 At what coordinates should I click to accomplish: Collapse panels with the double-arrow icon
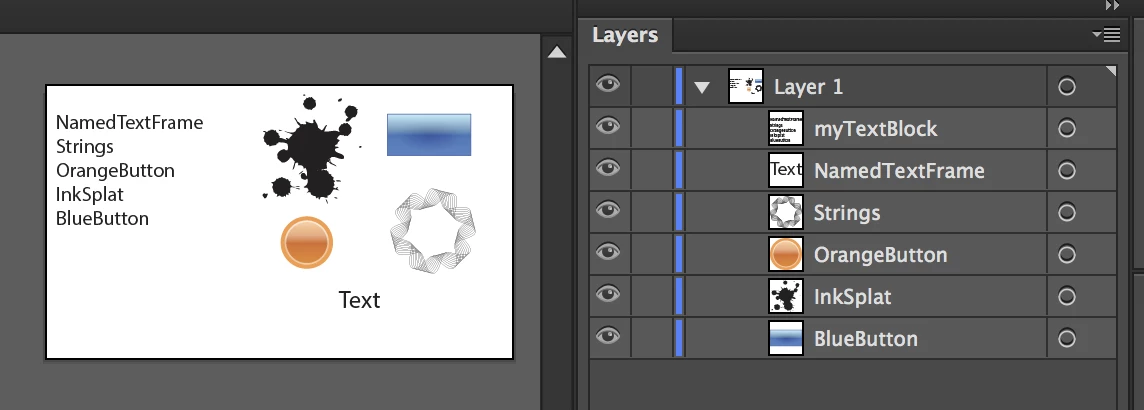click(1113, 5)
